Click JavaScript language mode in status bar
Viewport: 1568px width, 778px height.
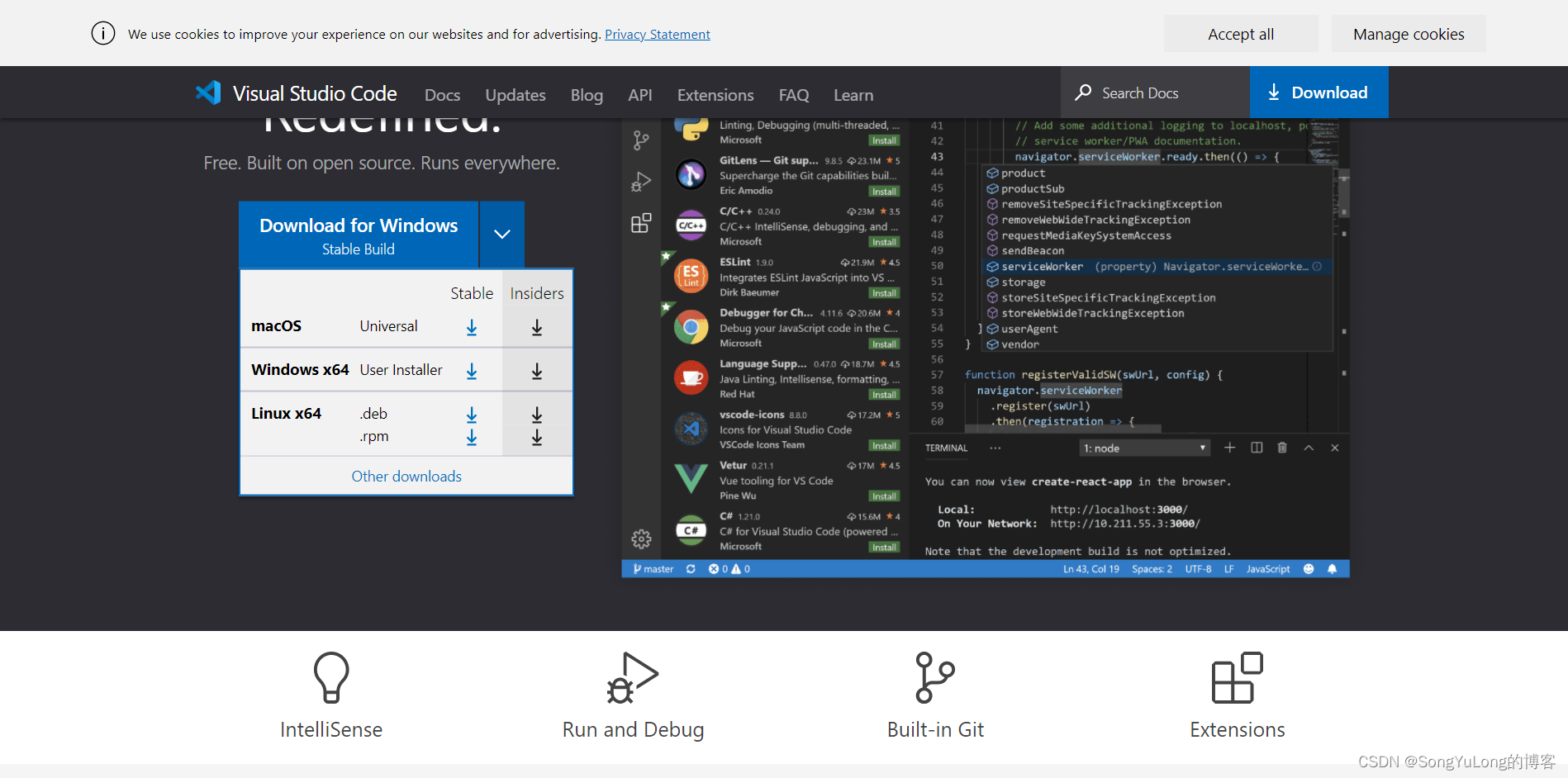pyautogui.click(x=1268, y=569)
